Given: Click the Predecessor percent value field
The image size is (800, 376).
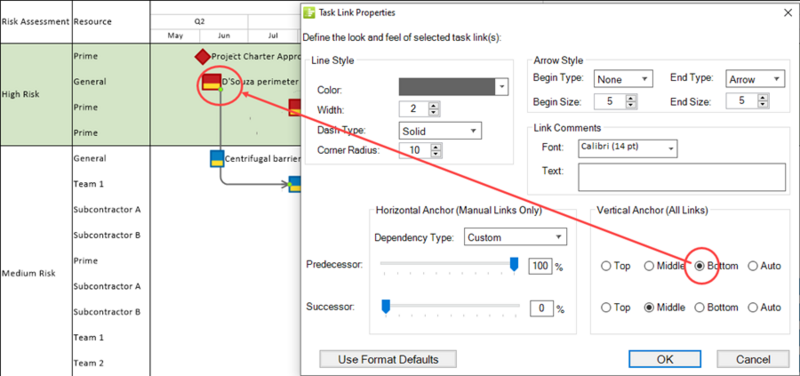Looking at the screenshot, I should (x=540, y=266).
